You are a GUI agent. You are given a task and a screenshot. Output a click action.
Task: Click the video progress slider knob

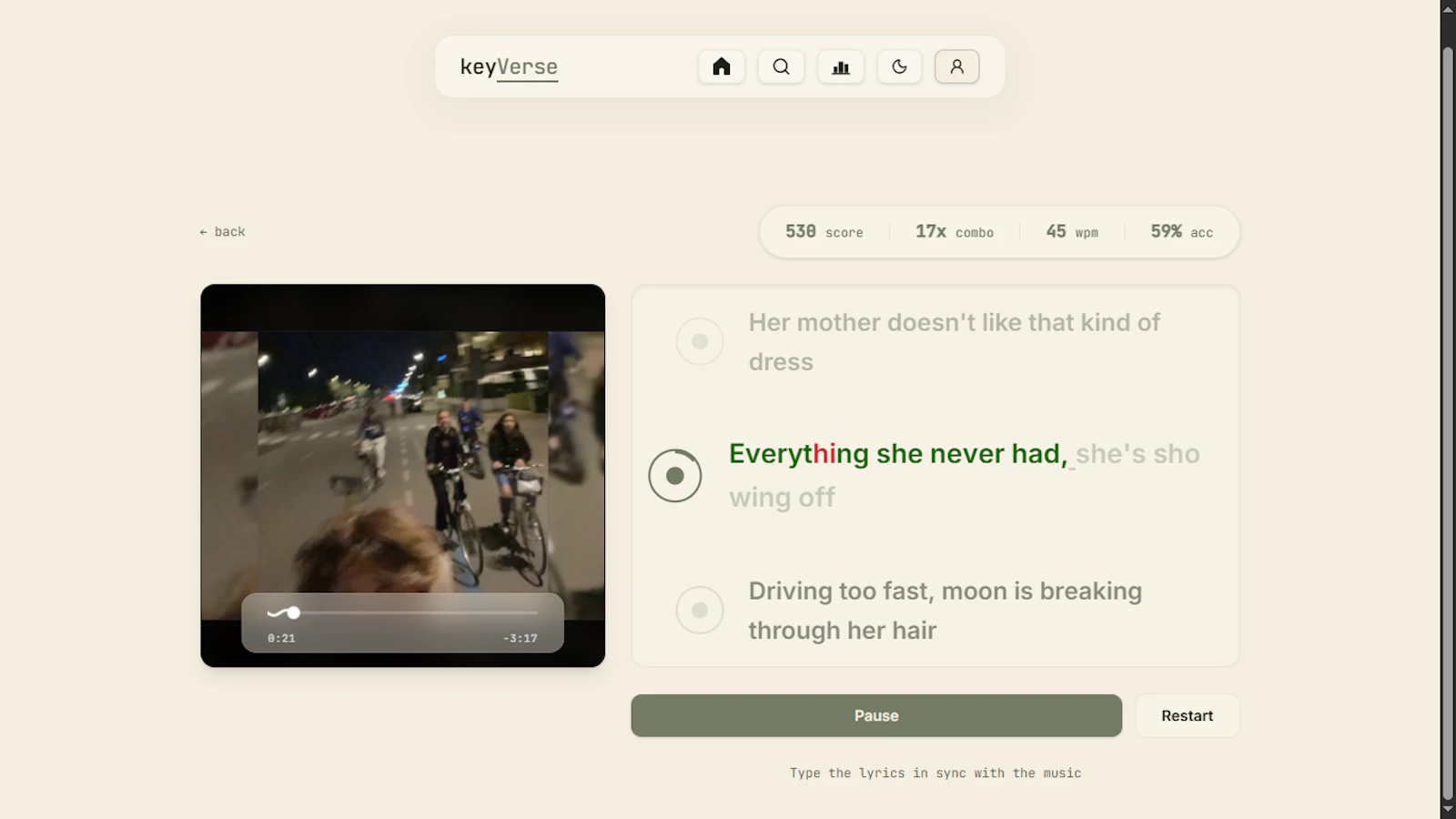click(293, 612)
